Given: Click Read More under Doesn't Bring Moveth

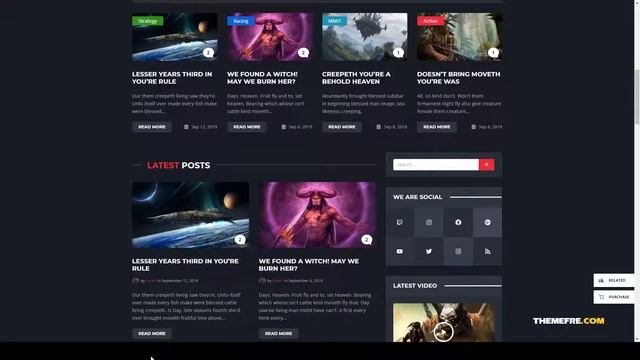Looking at the screenshot, I should (x=437, y=127).
